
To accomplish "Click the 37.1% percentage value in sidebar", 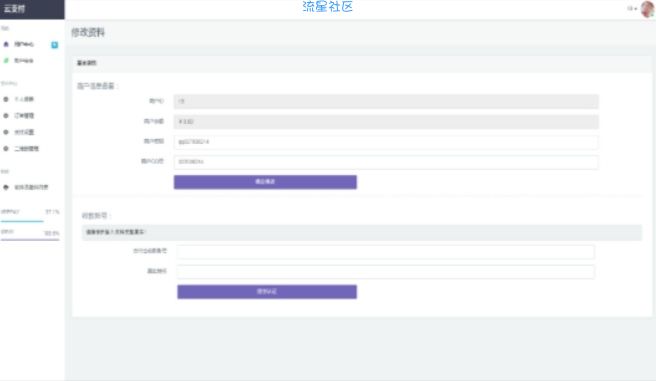I will [x=52, y=212].
